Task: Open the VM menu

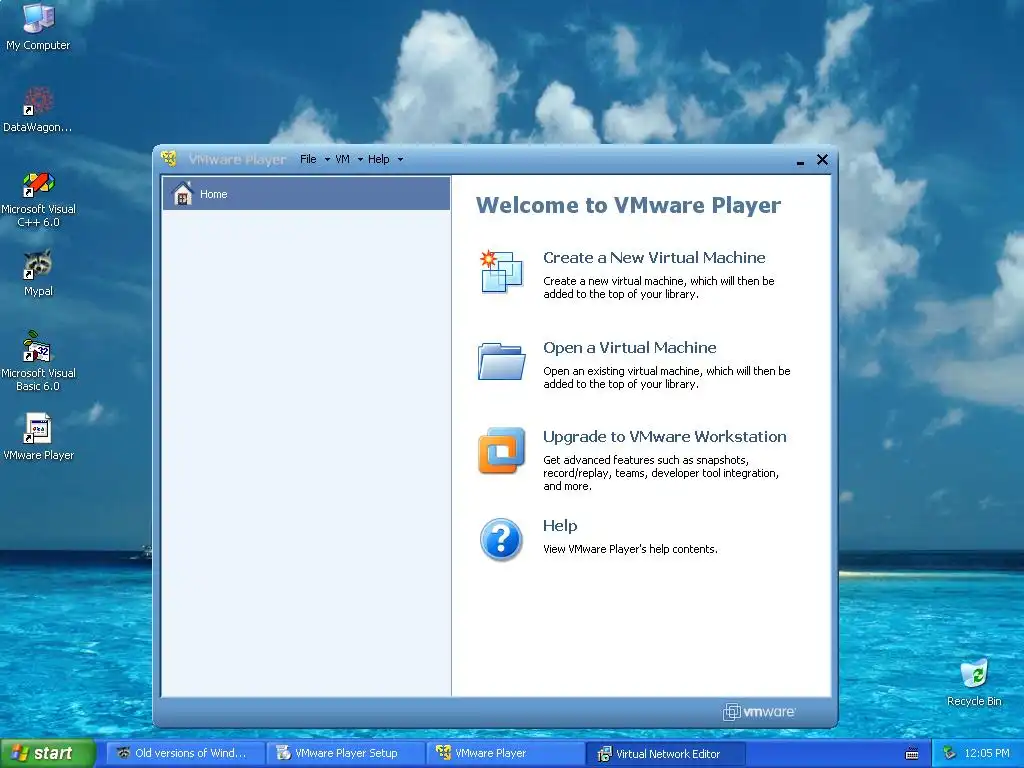Action: [342, 159]
